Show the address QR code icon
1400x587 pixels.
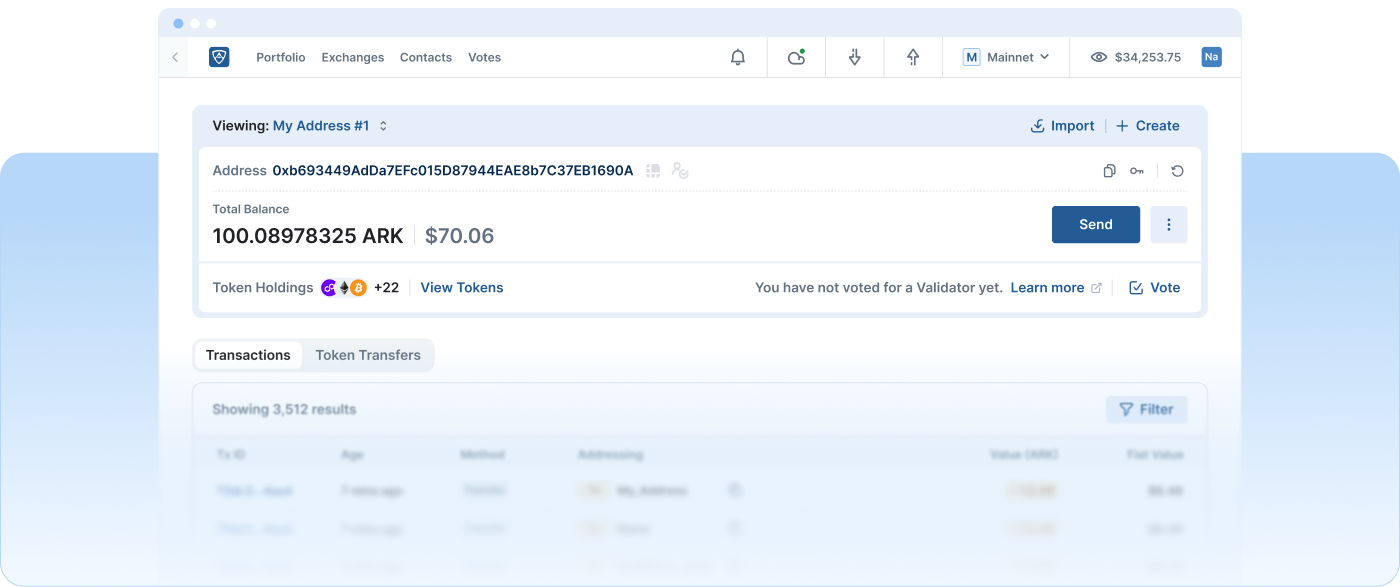[653, 171]
